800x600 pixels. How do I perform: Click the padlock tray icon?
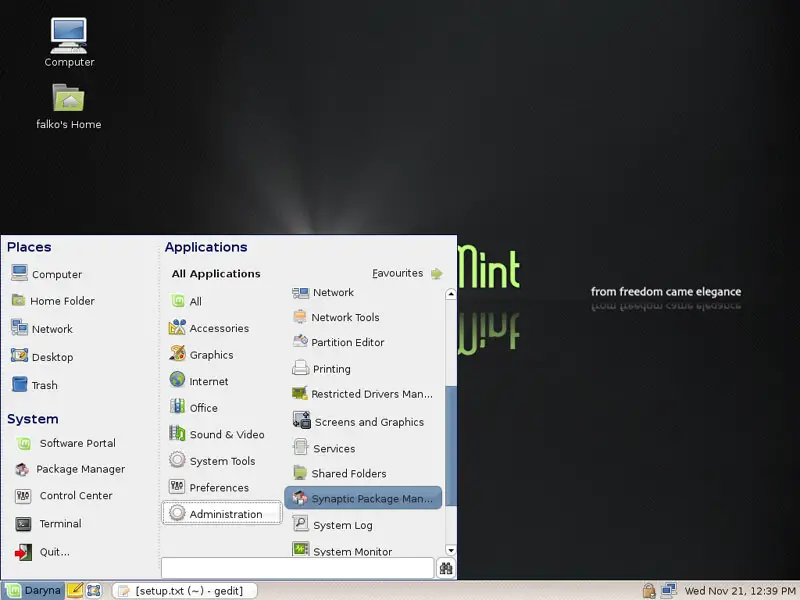[648, 590]
